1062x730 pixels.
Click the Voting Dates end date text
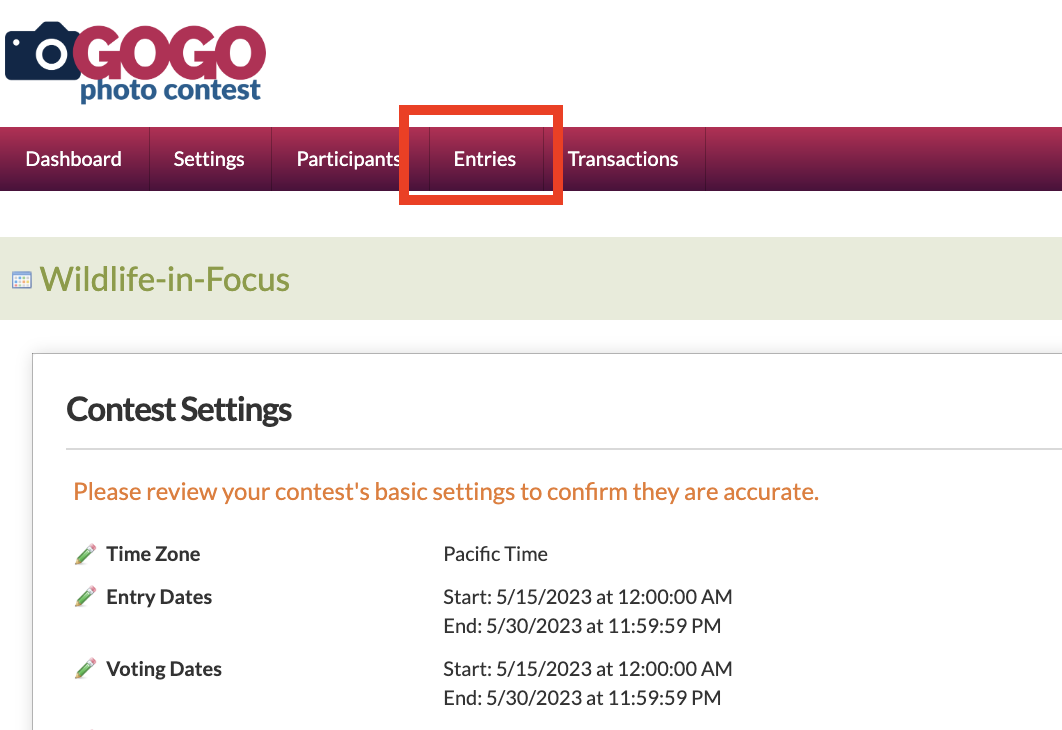(581, 698)
